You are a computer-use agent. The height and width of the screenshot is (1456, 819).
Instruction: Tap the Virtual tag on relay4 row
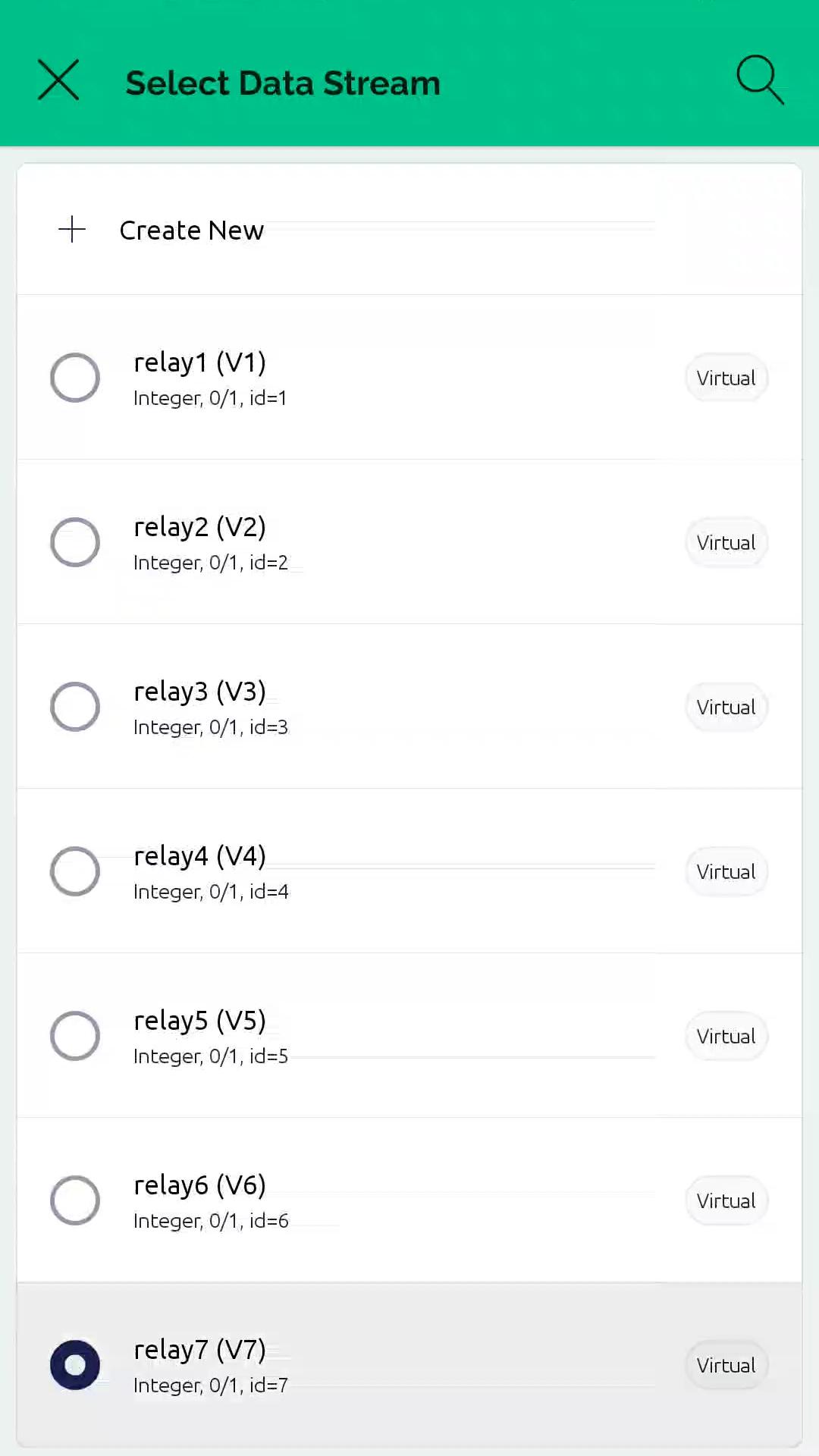coord(726,871)
